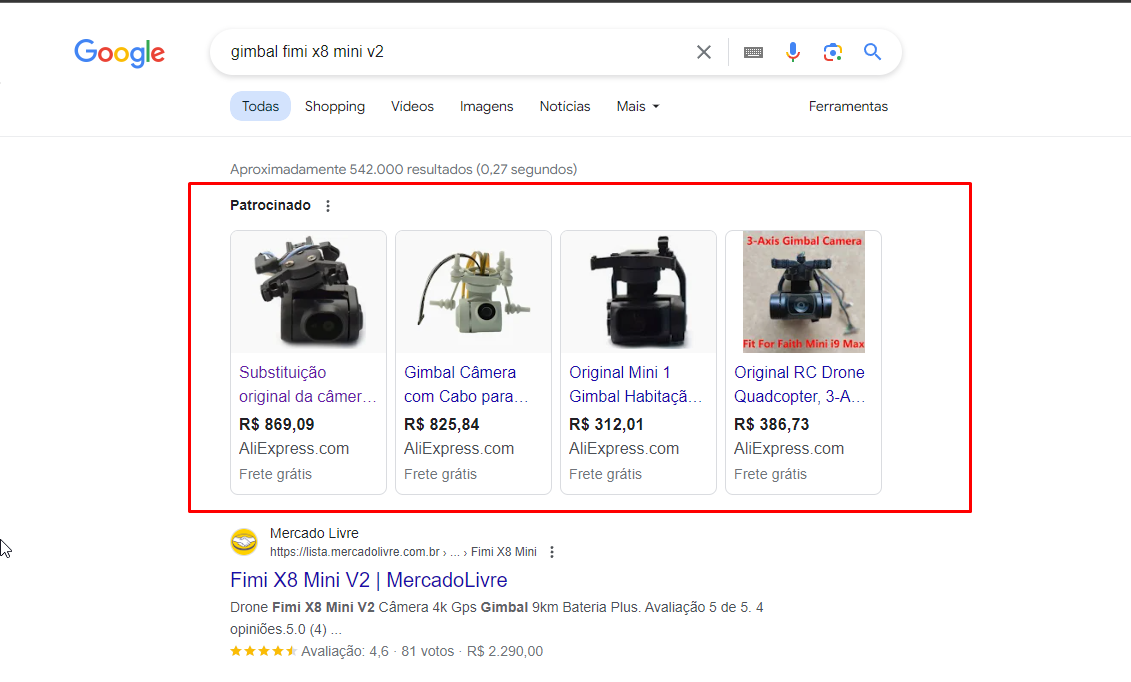Open Google Lens camera search icon

coord(832,51)
